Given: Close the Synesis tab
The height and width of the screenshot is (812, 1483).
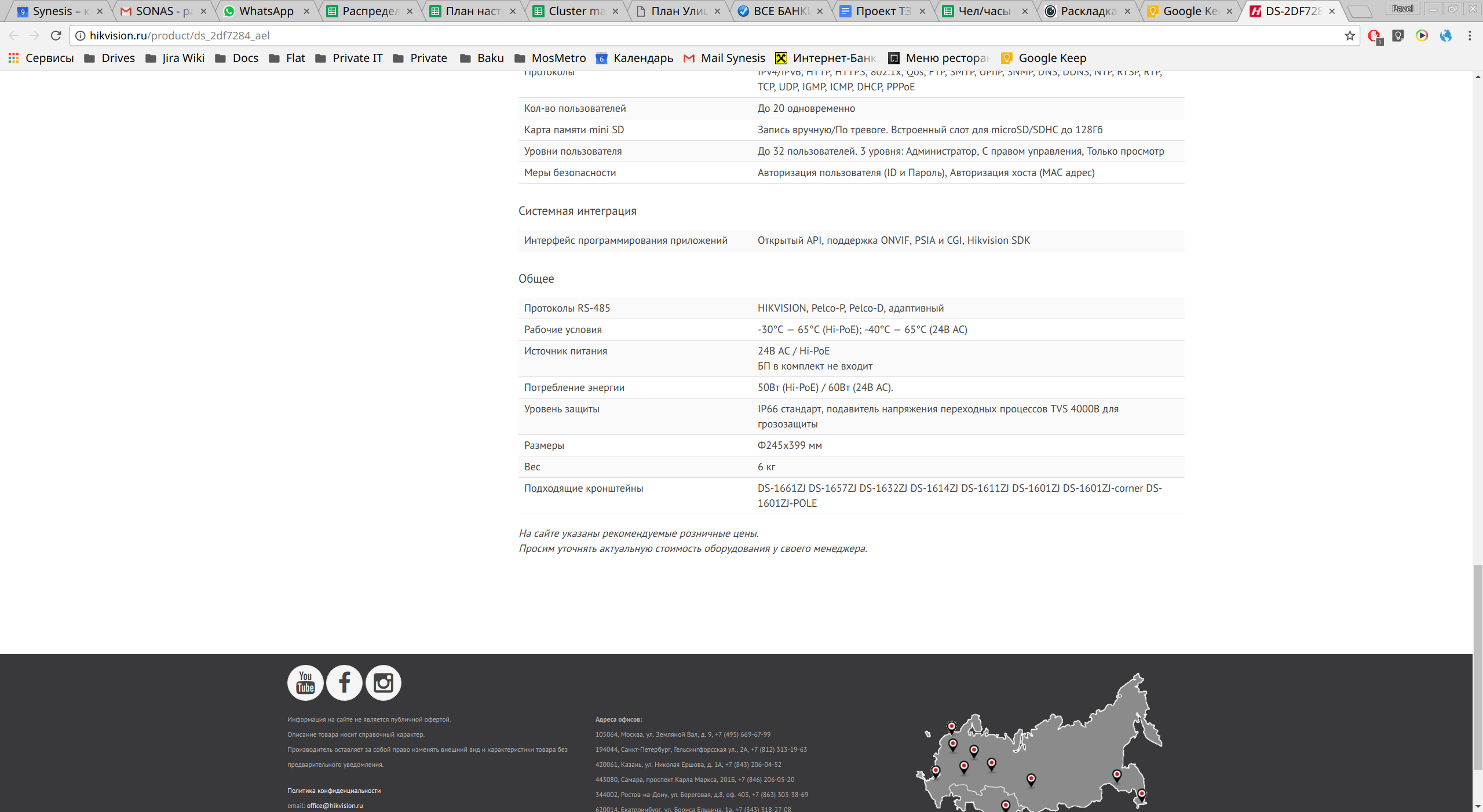Looking at the screenshot, I should pyautogui.click(x=100, y=11).
